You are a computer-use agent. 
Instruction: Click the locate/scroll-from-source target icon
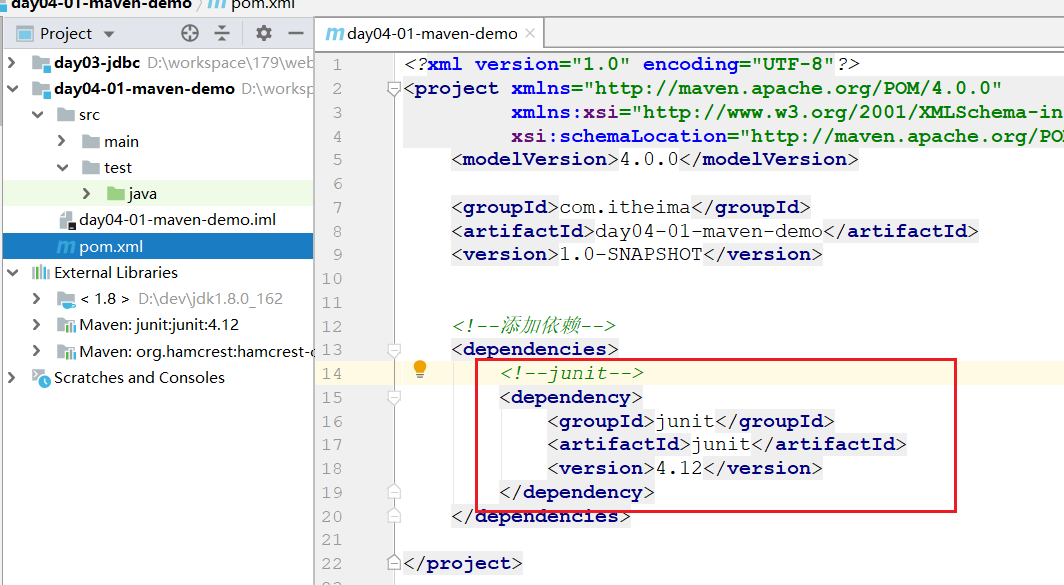coord(190,33)
